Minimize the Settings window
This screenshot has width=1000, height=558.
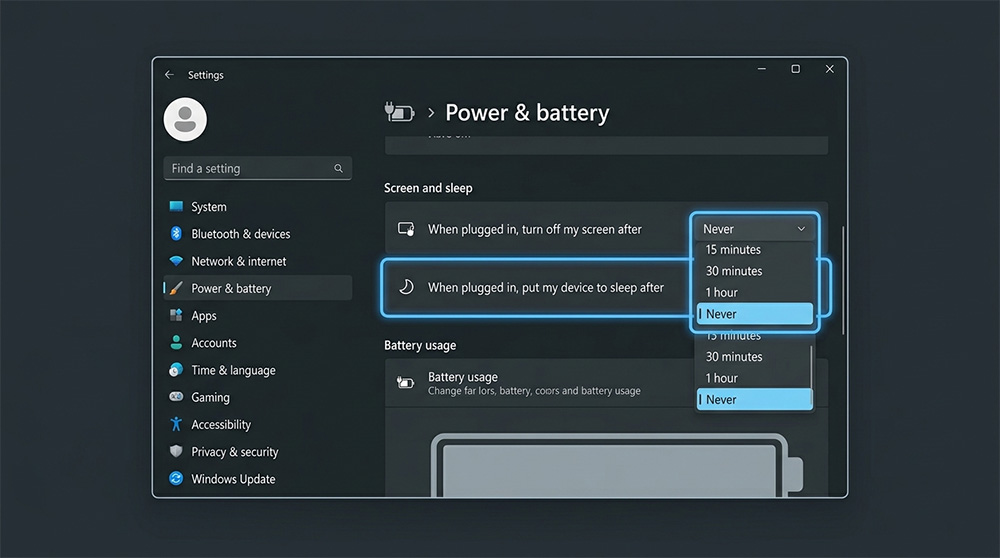(x=761, y=69)
